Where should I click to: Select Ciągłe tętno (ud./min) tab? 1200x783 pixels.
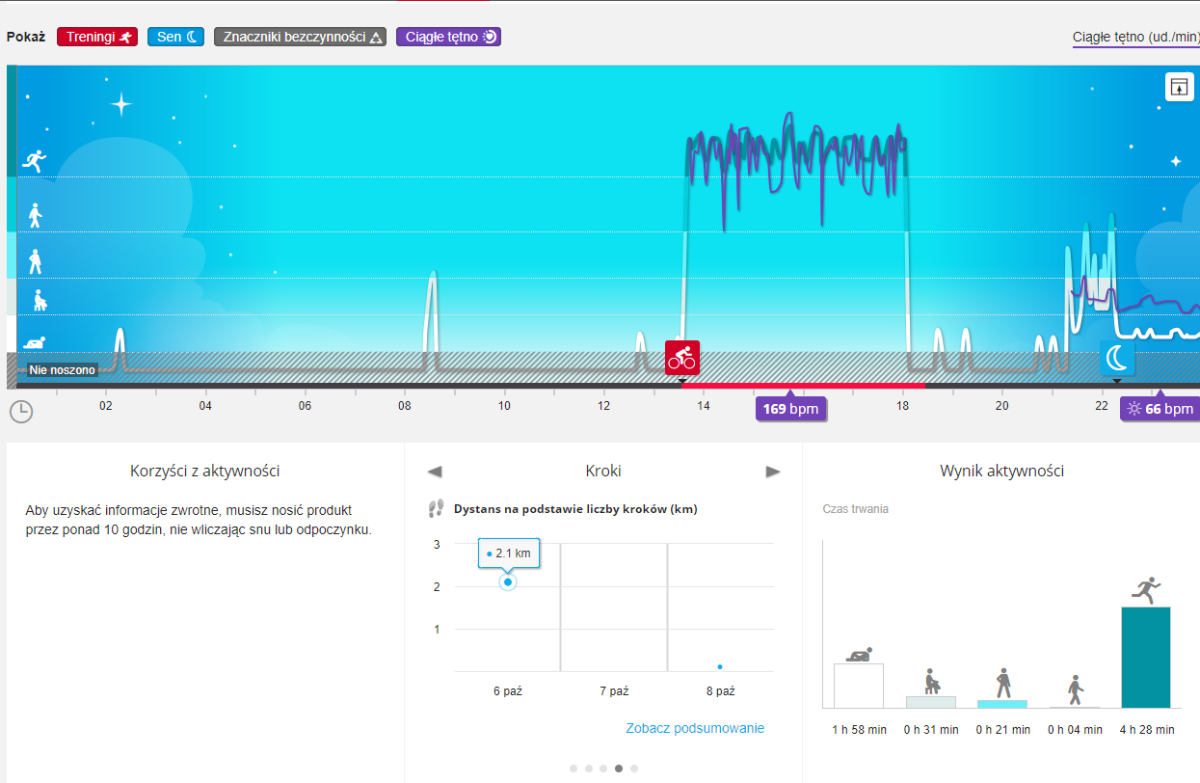pyautogui.click(x=1134, y=38)
